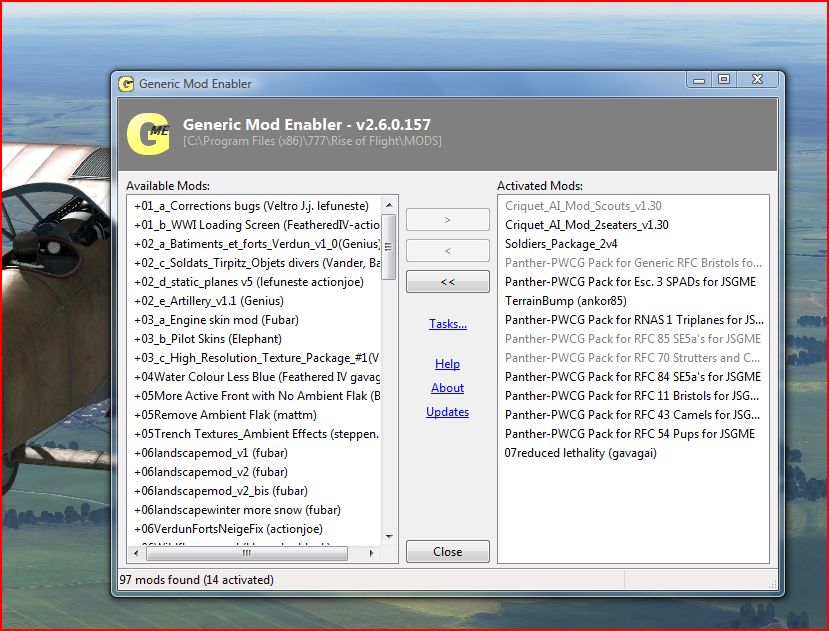Click the vertical scrollbar thumb in Available Mods
Screen dimensions: 829x631
(389, 246)
